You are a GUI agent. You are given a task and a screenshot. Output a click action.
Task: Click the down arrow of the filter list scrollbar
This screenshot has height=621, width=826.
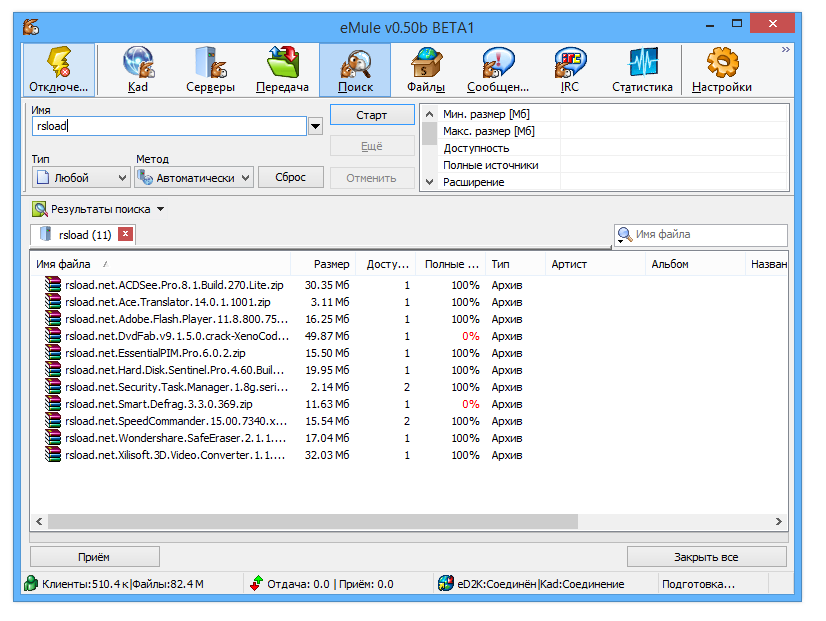(429, 182)
